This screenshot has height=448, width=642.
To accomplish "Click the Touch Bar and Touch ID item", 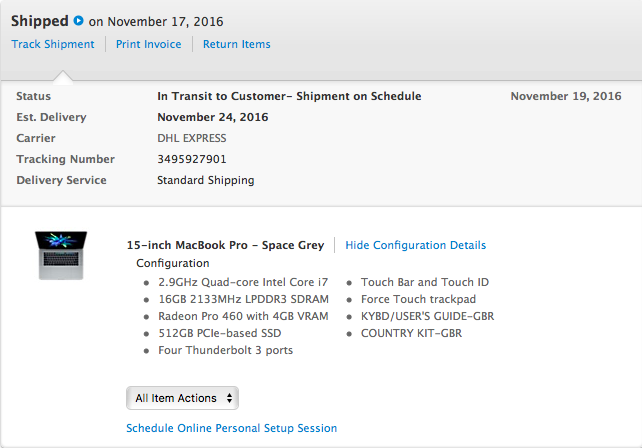I will pos(425,282).
